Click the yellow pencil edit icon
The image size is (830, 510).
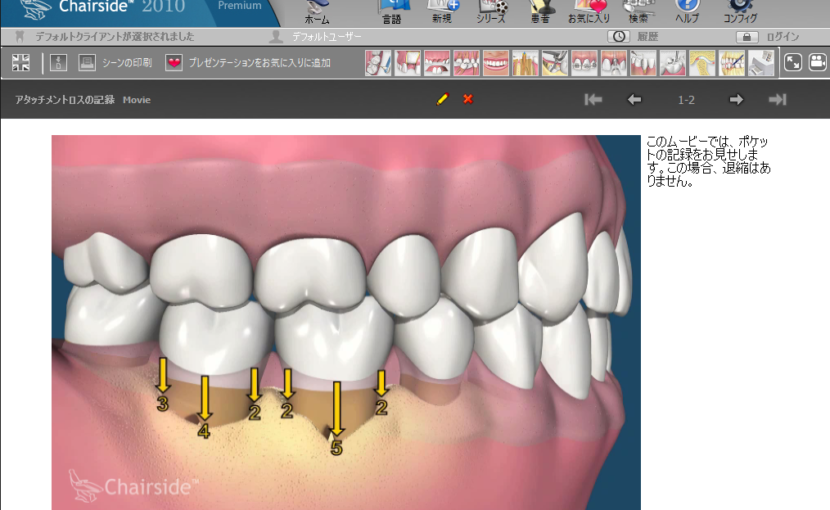(x=443, y=99)
